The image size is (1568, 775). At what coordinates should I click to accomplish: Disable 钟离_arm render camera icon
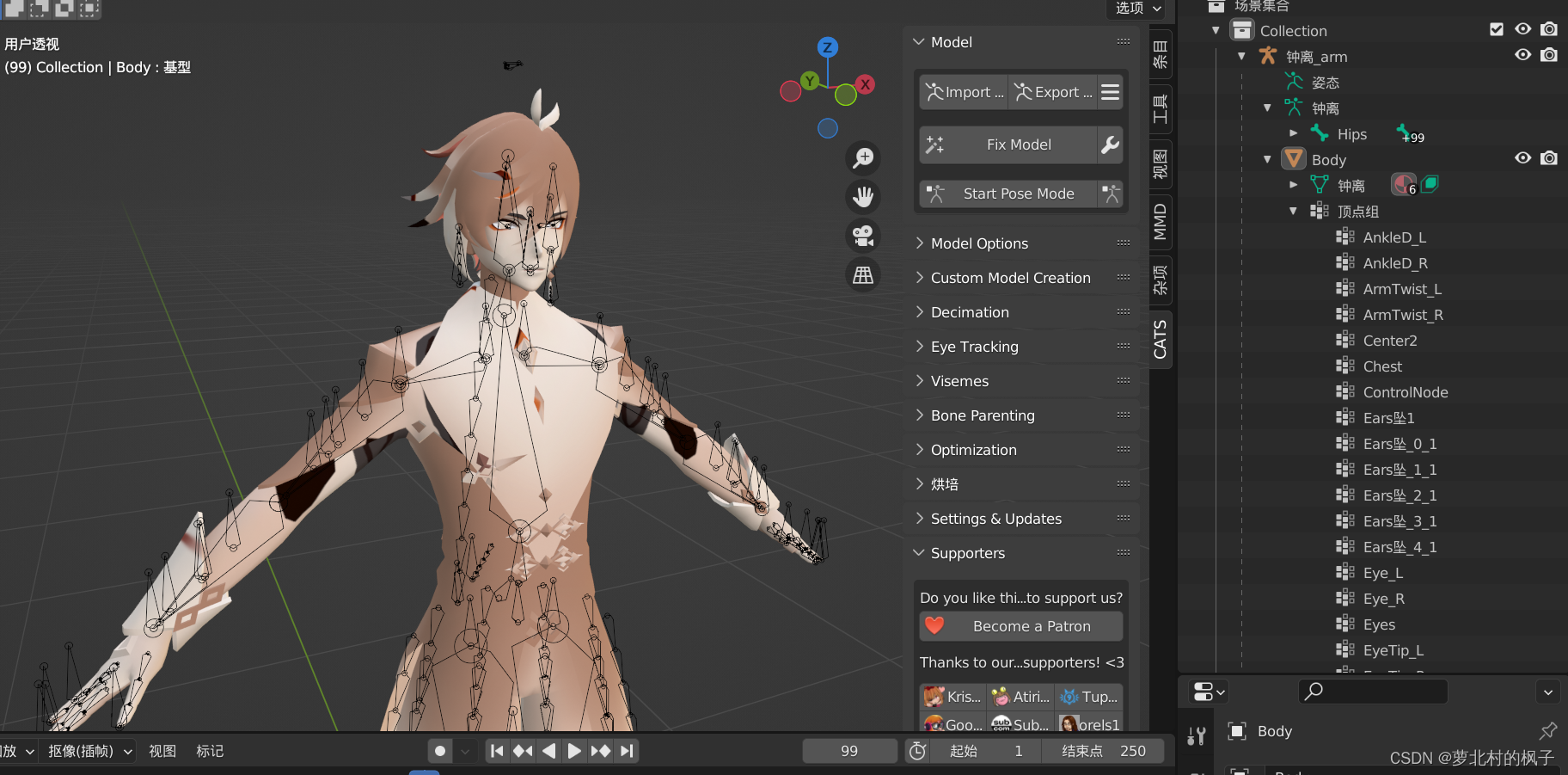click(x=1549, y=55)
